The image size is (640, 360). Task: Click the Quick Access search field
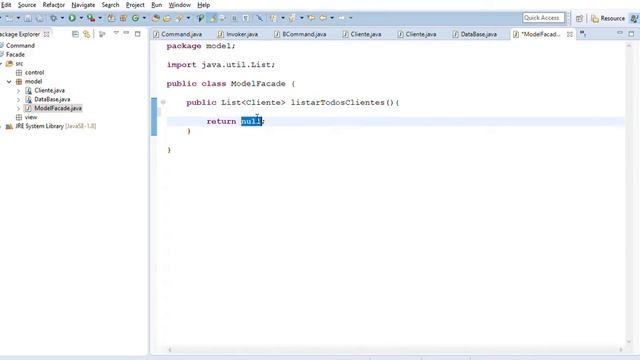[543, 18]
